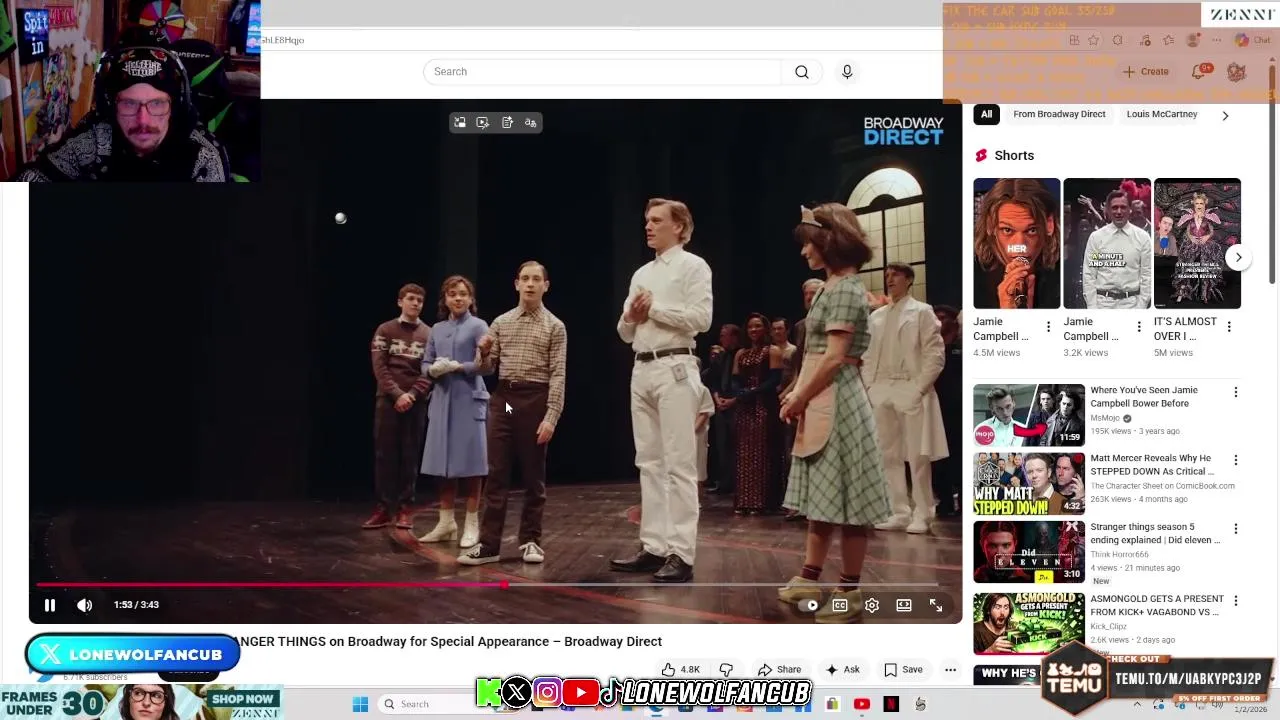The width and height of the screenshot is (1280, 720).
Task: Open Edge profile avatar
Action: point(1193,40)
